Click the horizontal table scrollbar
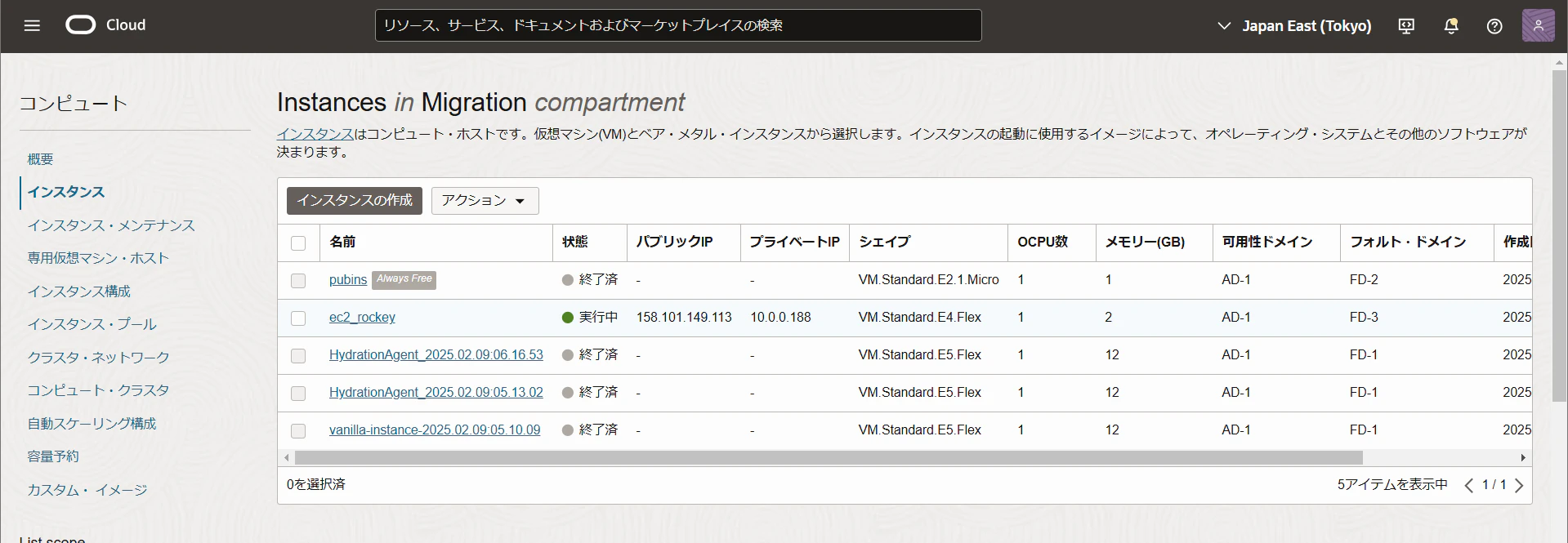Image resolution: width=1568 pixels, height=543 pixels. [829, 457]
